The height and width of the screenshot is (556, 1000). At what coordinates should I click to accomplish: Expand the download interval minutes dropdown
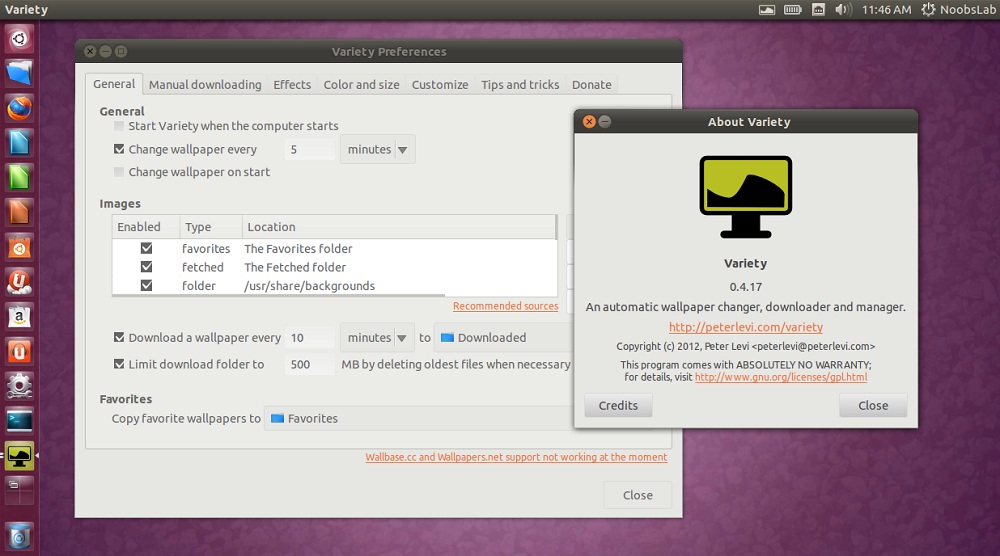click(x=377, y=338)
